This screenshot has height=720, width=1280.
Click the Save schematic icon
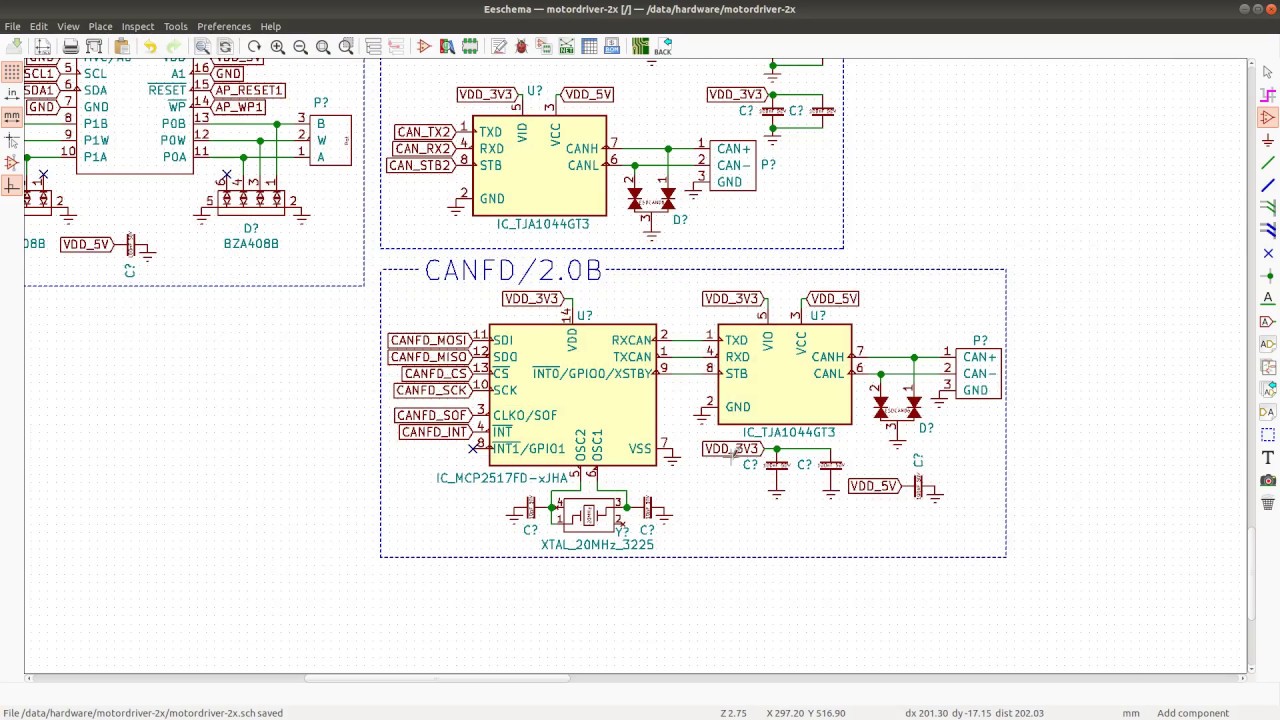coord(14,46)
